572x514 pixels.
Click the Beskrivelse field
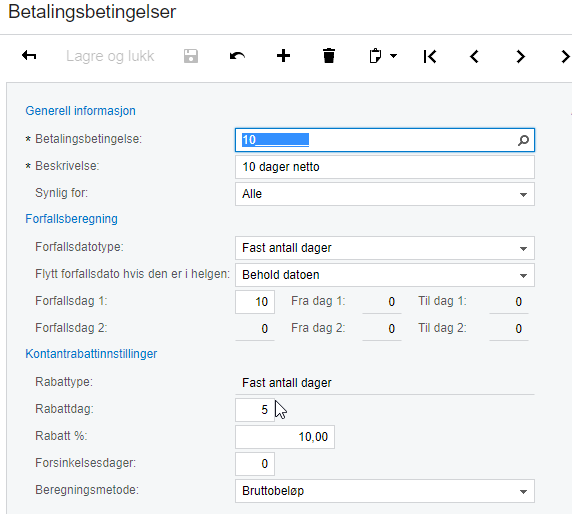point(385,167)
